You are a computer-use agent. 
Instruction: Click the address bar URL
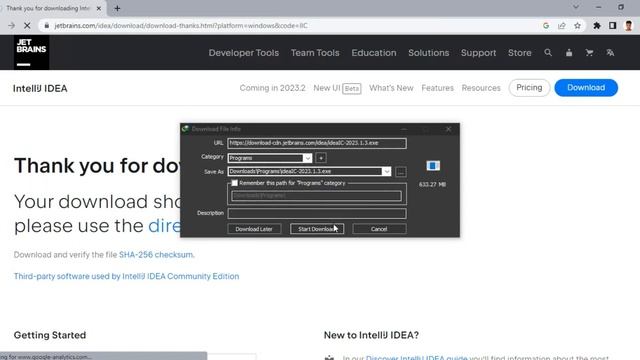[181, 26]
